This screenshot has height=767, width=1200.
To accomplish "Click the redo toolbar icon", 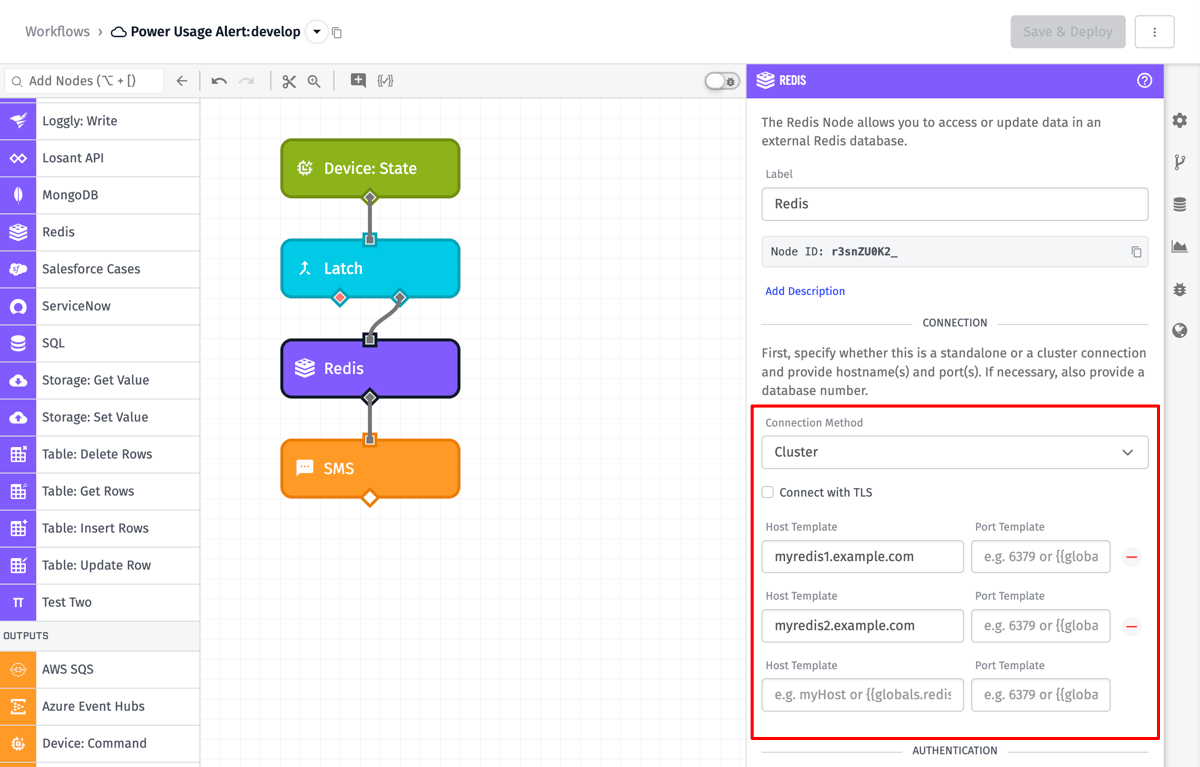I will [247, 81].
